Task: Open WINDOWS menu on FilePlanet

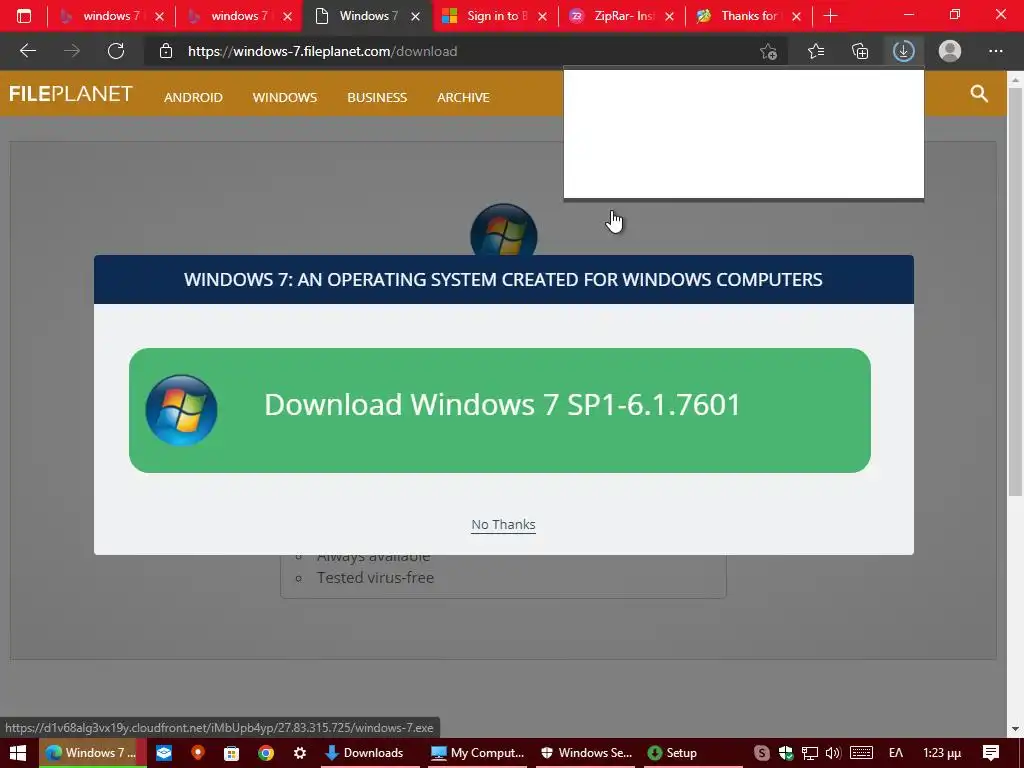Action: [285, 97]
